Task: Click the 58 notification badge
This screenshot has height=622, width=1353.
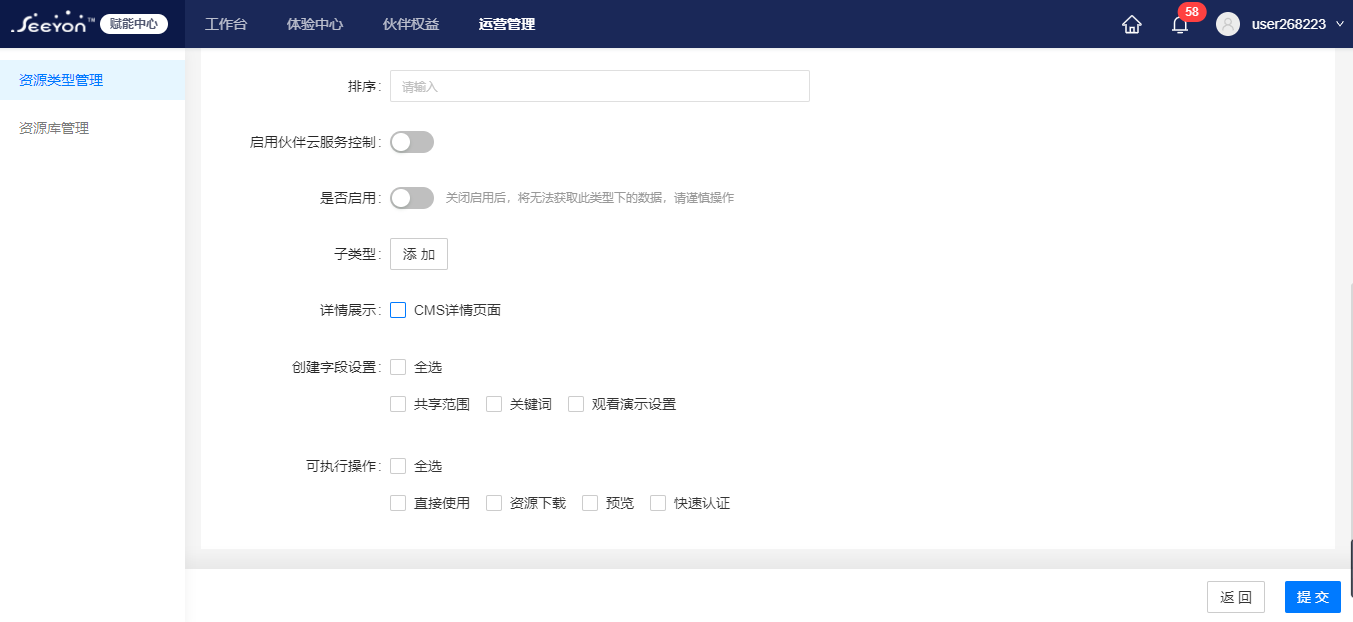Action: 1192,12
